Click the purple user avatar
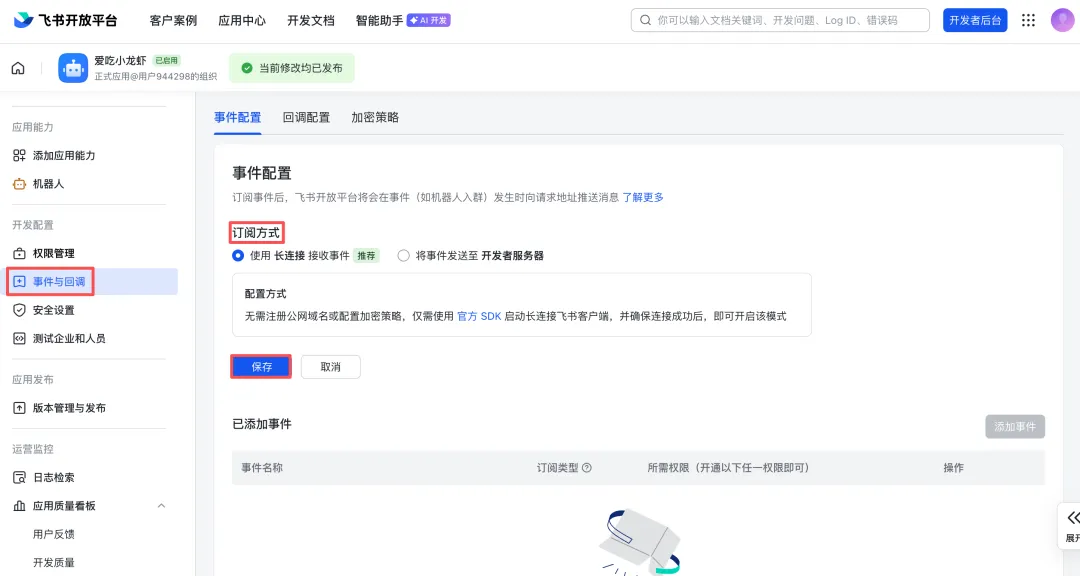This screenshot has width=1080, height=576. (x=1062, y=20)
